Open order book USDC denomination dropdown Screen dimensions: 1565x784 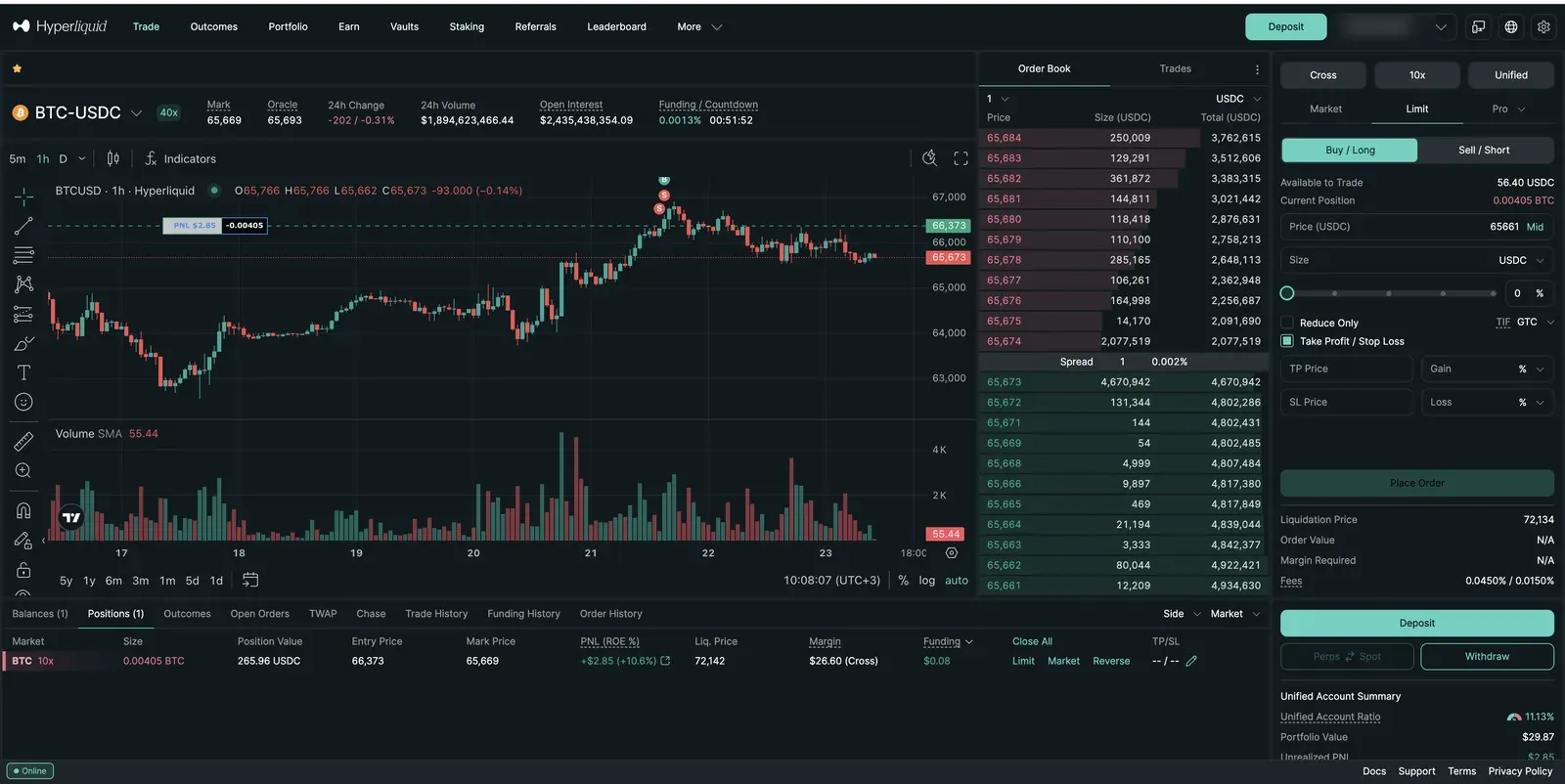(x=1238, y=99)
